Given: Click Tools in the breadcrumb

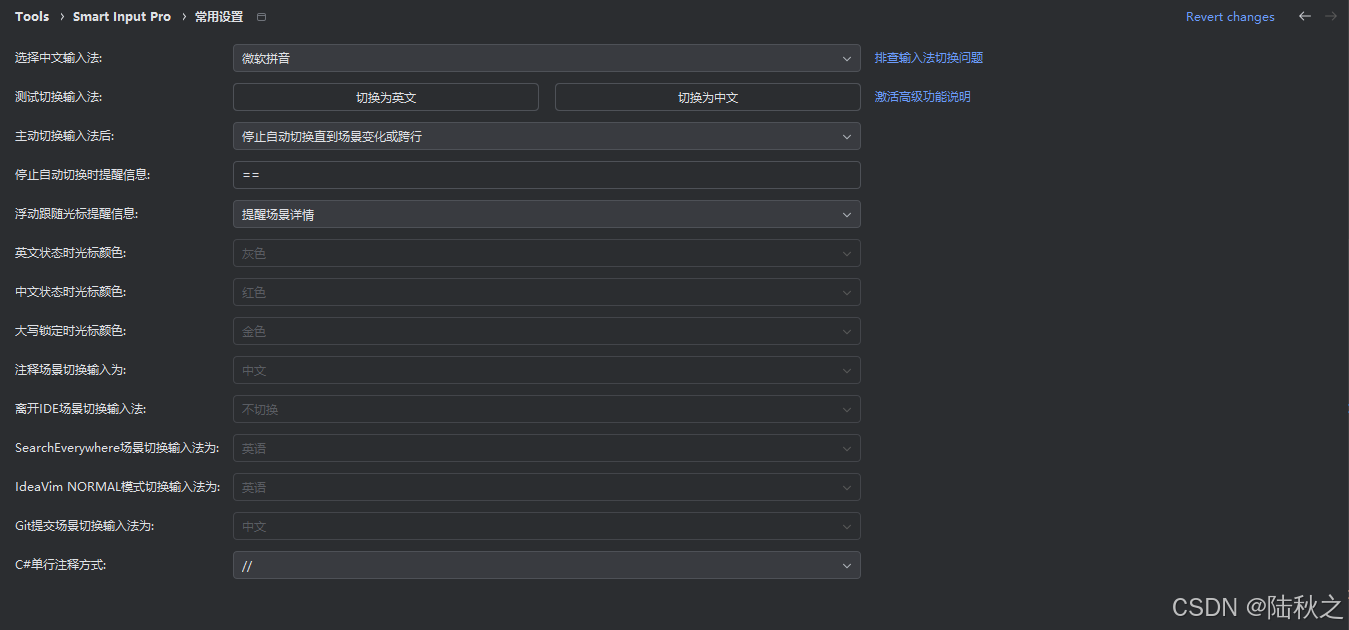Looking at the screenshot, I should coord(32,17).
